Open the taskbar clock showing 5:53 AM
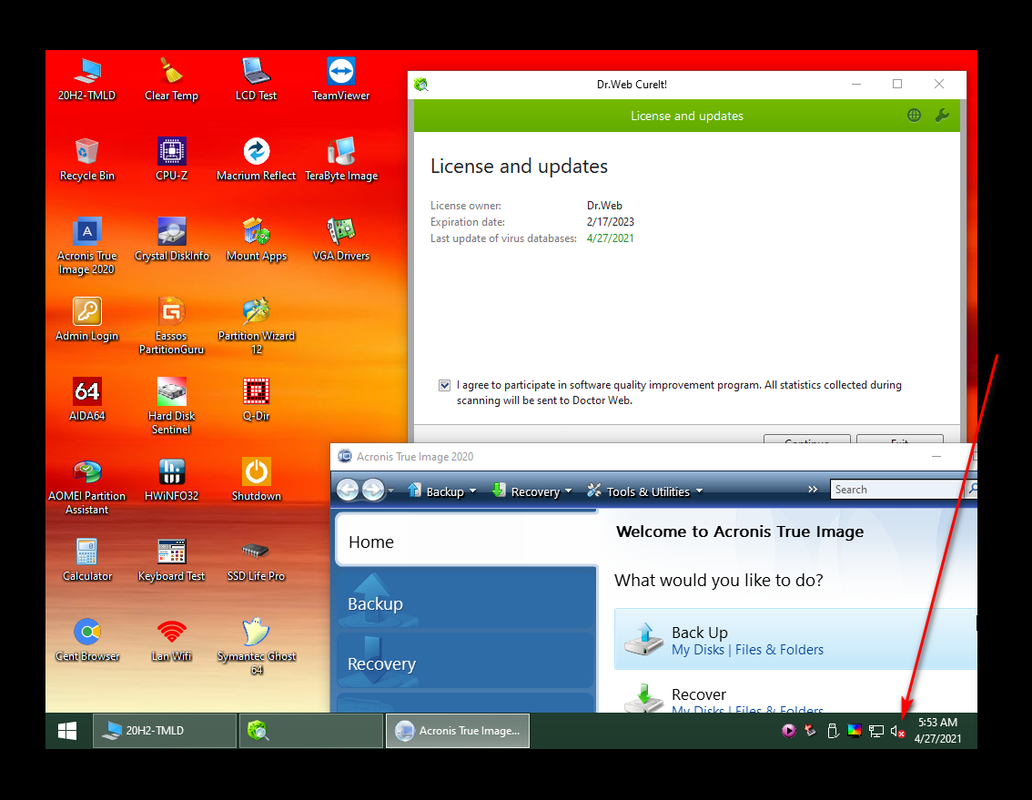 tap(938, 731)
